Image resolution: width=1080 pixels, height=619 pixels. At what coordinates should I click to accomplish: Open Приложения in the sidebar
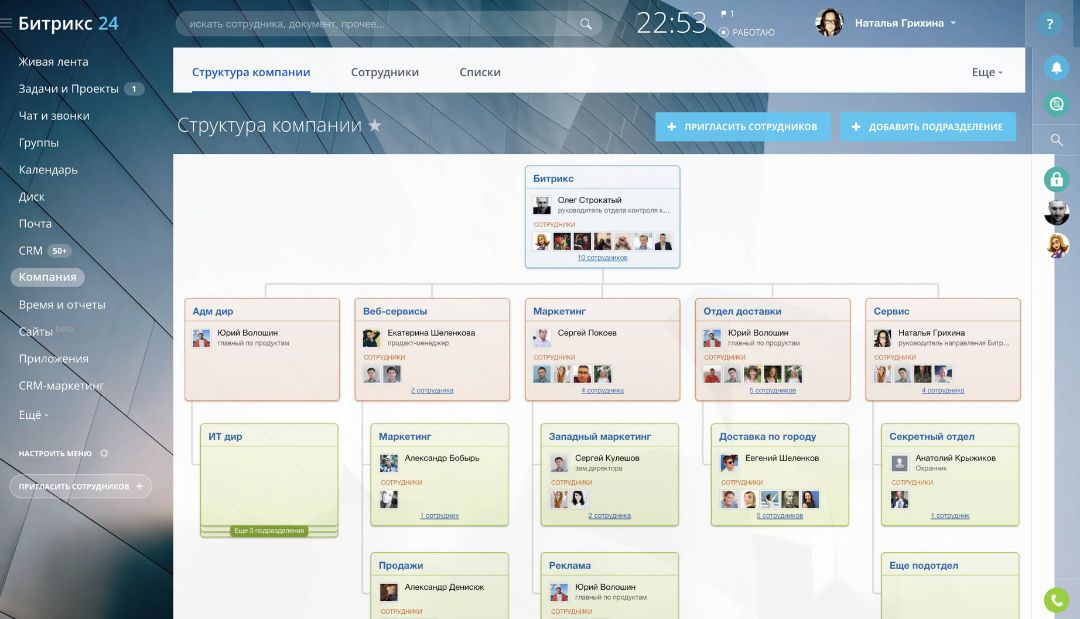point(53,358)
